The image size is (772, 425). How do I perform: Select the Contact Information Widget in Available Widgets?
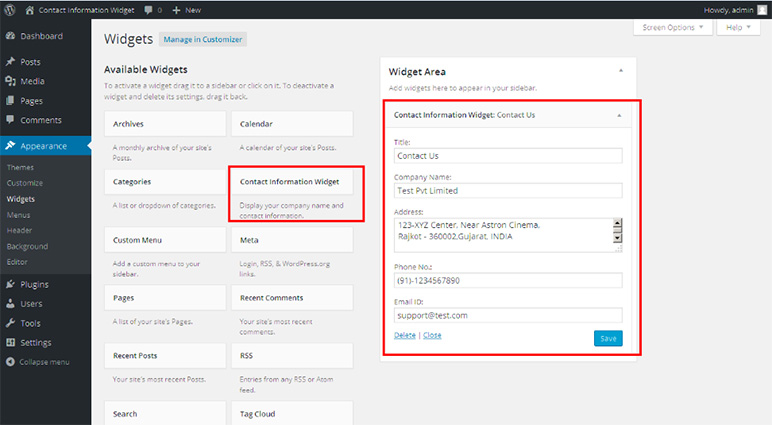(292, 182)
